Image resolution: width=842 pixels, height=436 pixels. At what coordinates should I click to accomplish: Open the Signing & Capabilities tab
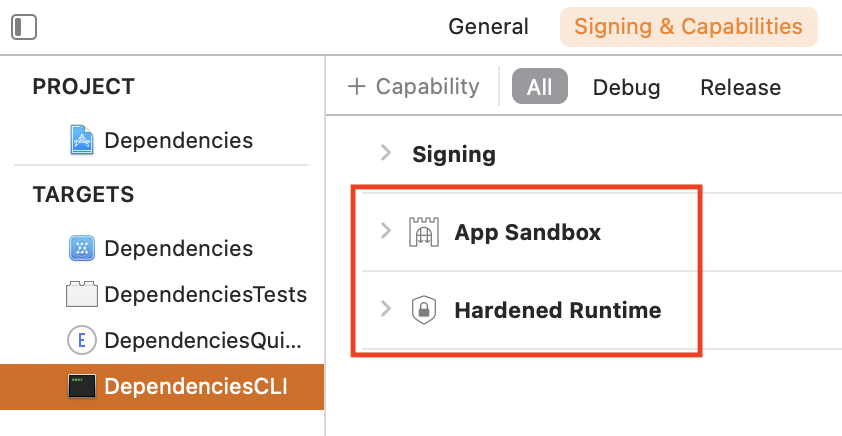pos(688,27)
